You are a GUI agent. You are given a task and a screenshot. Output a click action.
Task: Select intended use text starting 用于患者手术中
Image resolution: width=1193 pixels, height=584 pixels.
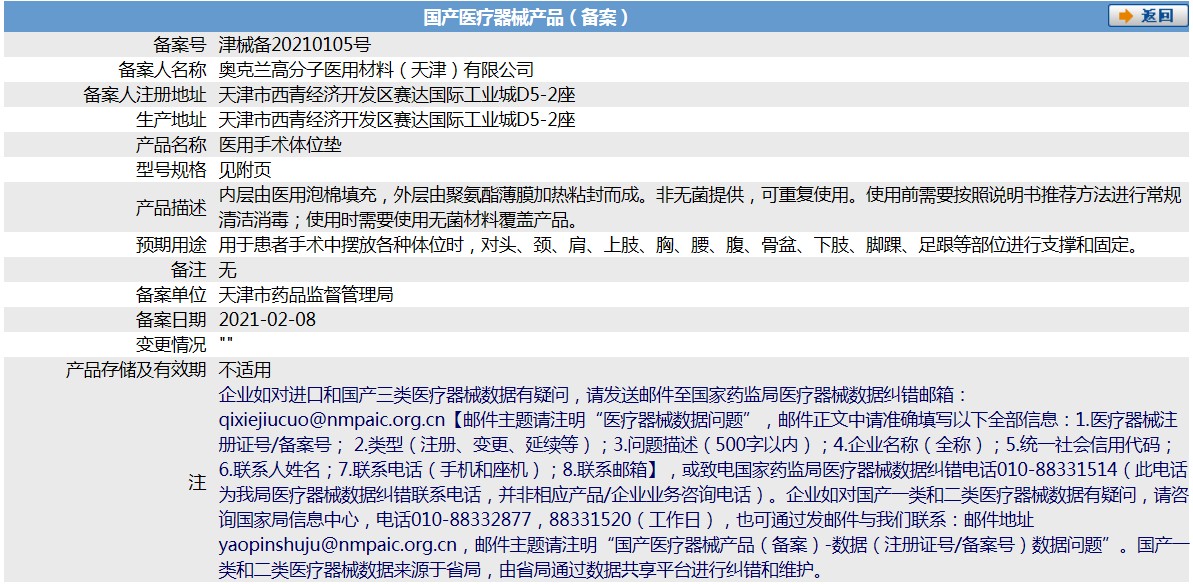point(681,245)
